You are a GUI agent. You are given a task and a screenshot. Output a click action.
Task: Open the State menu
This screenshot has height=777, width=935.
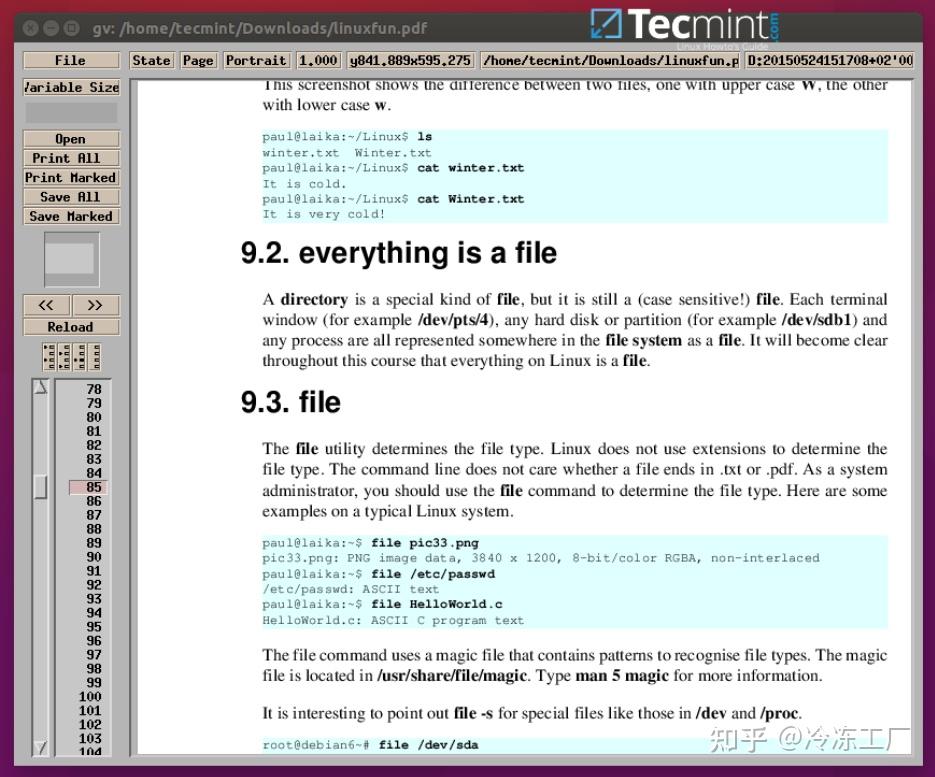click(x=151, y=60)
